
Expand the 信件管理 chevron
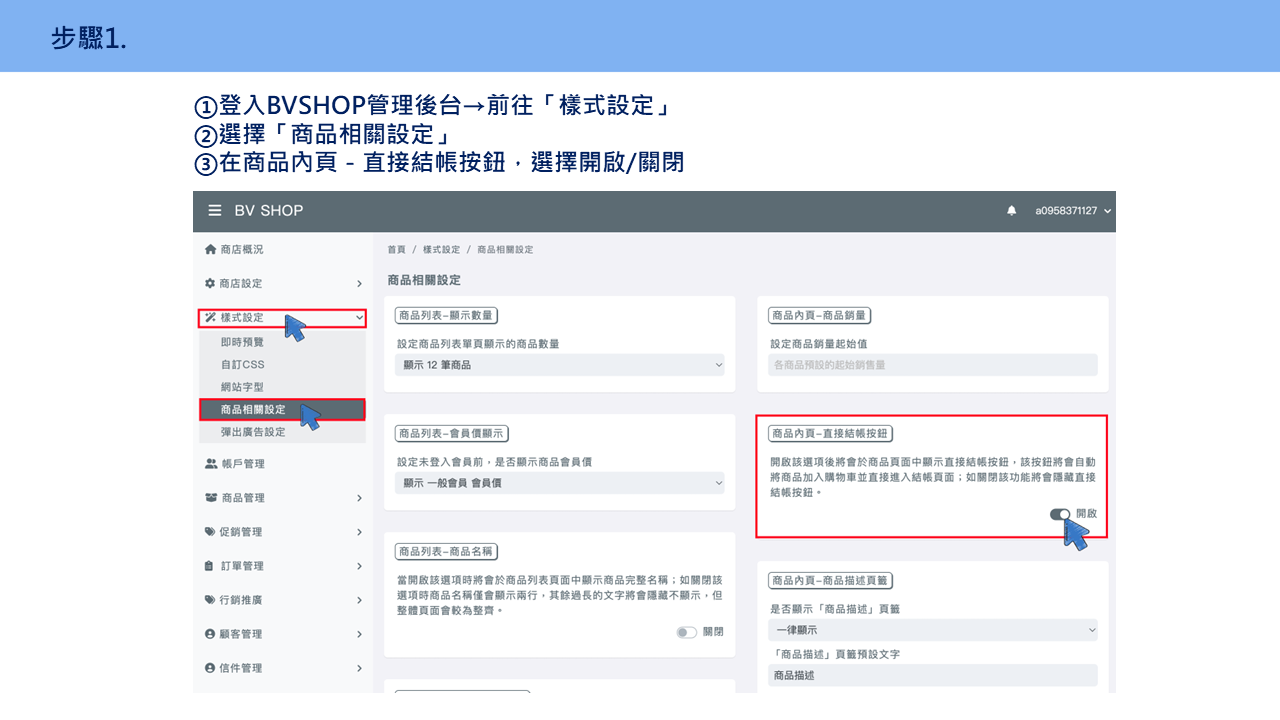(x=359, y=668)
